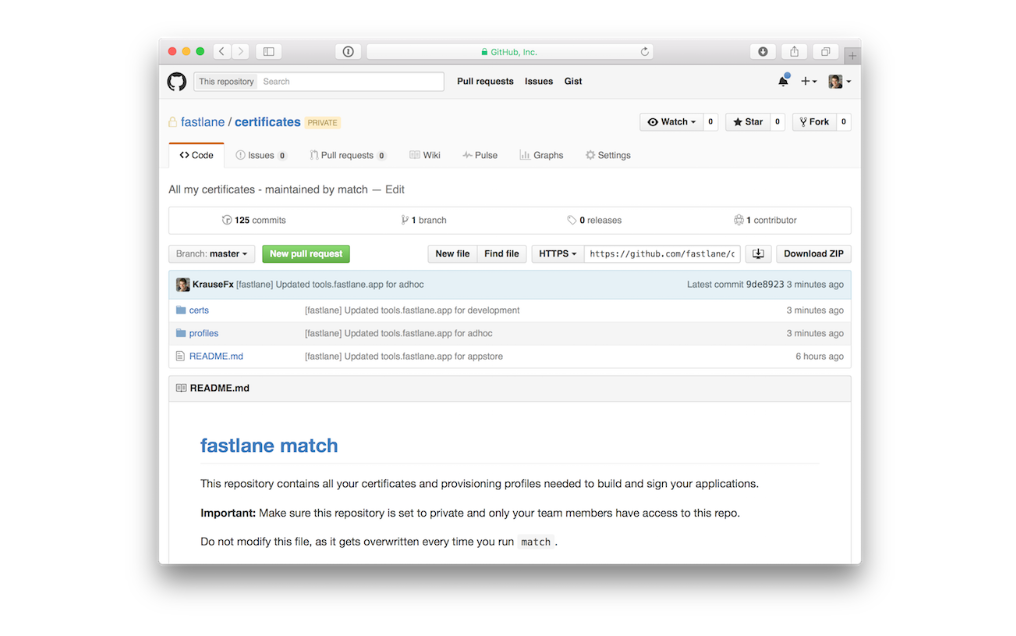View the 1 branch list
Image resolution: width=1016 pixels, height=636 pixels.
424,220
